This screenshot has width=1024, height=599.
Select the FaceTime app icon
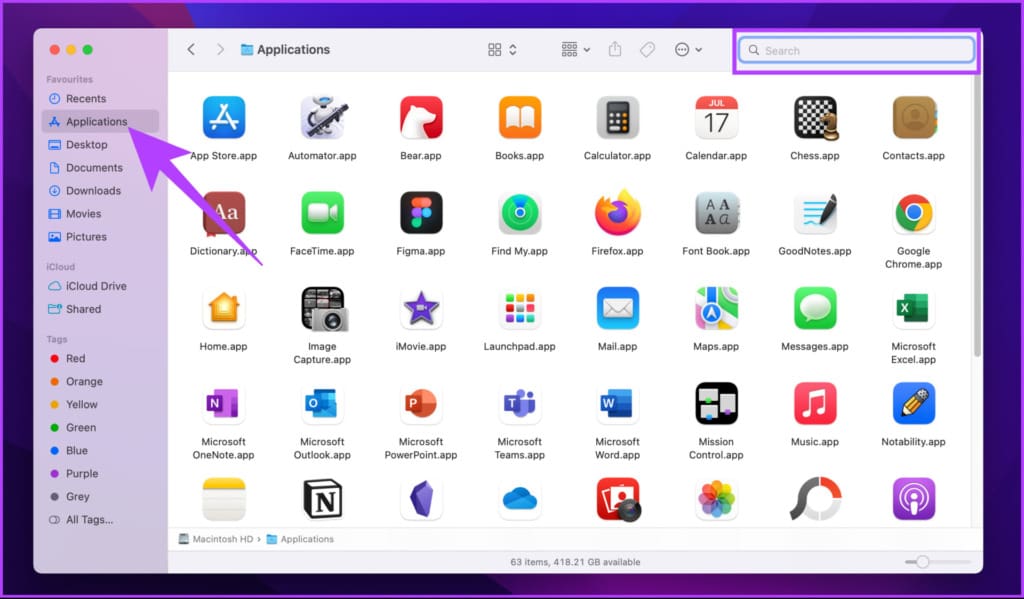click(x=323, y=213)
